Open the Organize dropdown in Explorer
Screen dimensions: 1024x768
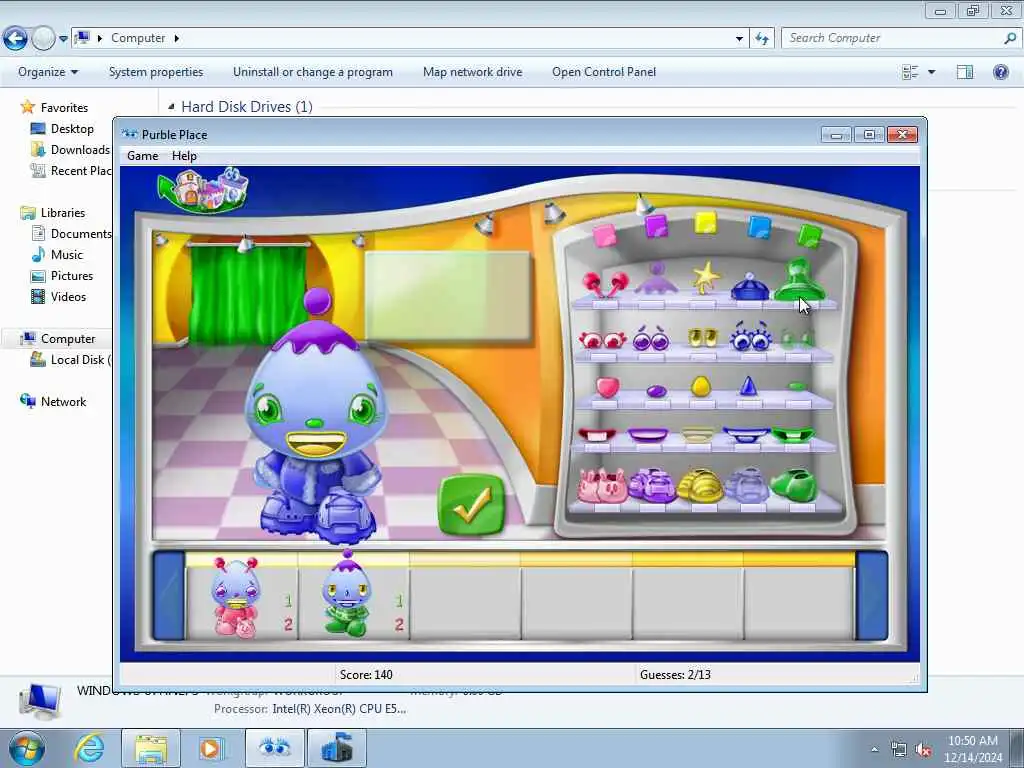(48, 72)
